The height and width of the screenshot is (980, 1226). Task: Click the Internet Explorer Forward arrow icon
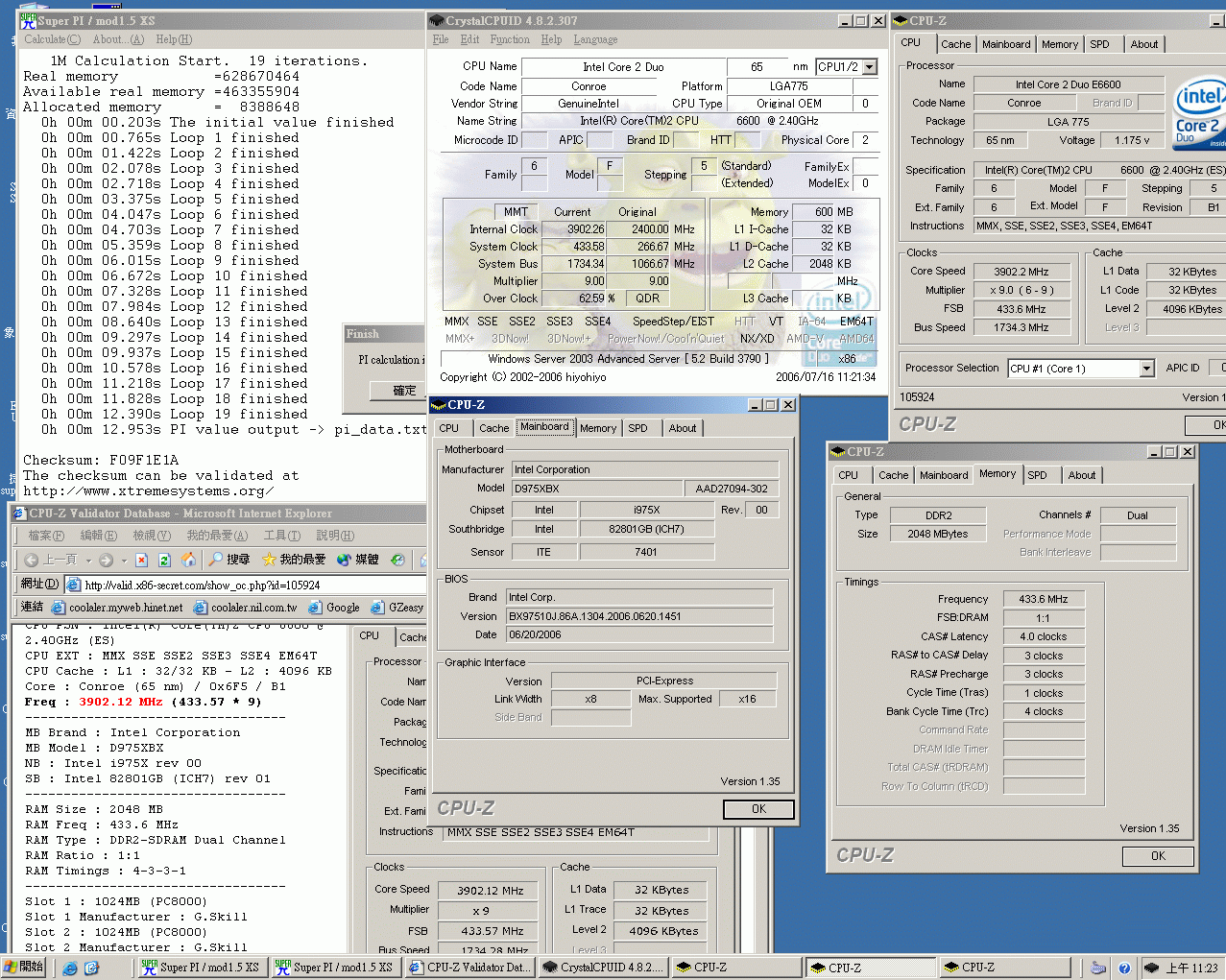pyautogui.click(x=106, y=560)
